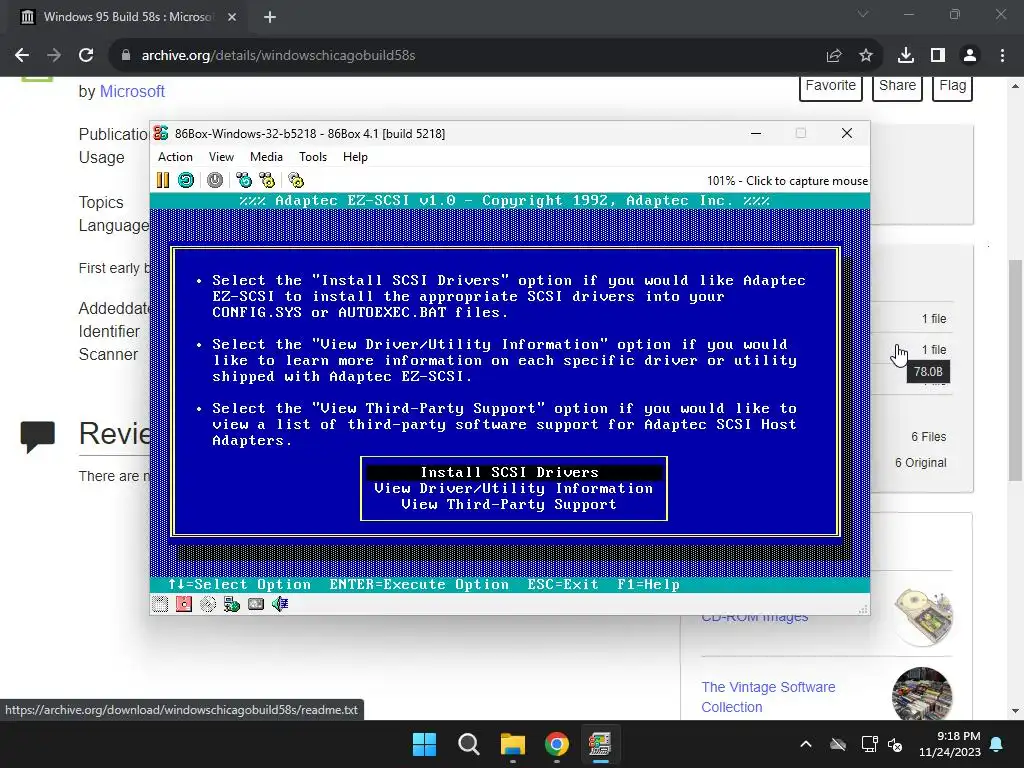Screen dimensions: 1024x768
Task: Open the Tools menu in 86Box
Action: click(313, 157)
